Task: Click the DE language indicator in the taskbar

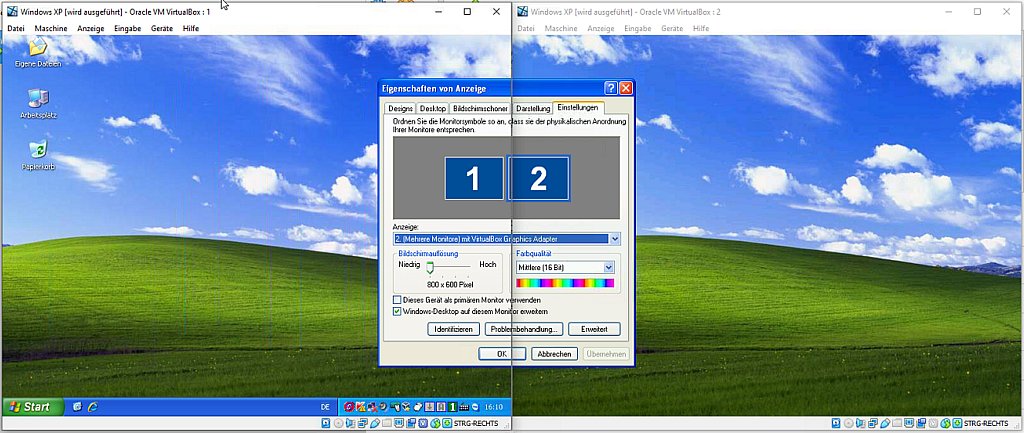Action: (x=325, y=407)
